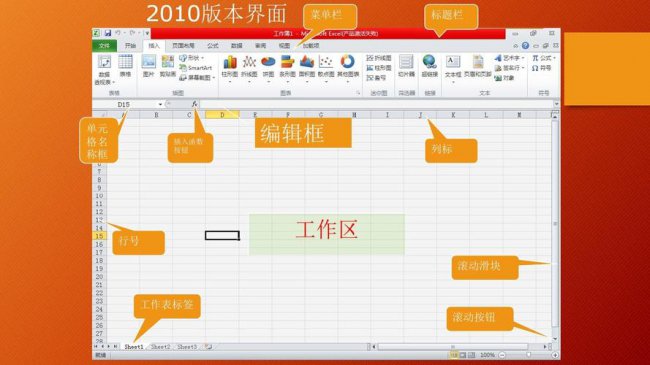Click the Save icon in quick access toolbar
This screenshot has height=365, width=650.
click(108, 33)
